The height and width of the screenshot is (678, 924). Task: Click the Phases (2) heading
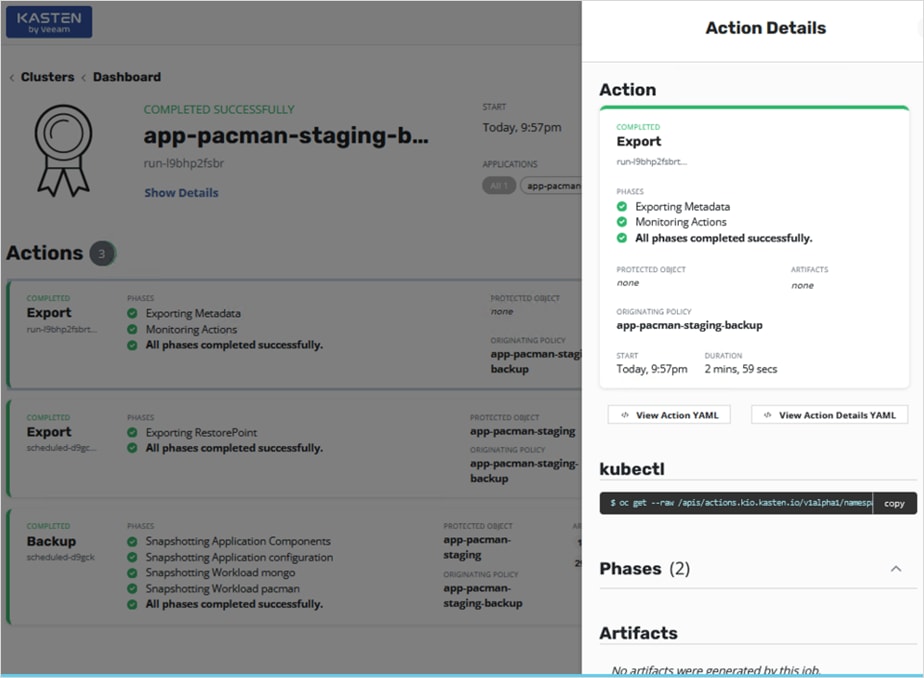(644, 569)
